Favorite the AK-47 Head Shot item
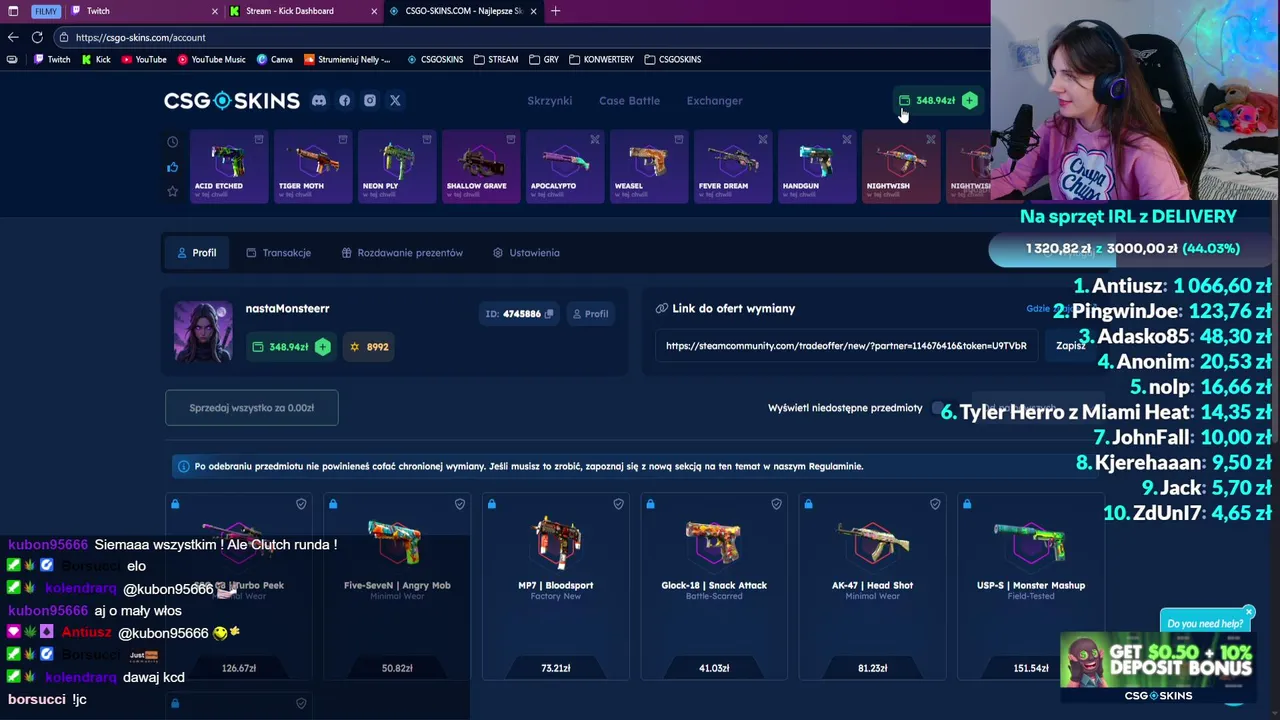Image resolution: width=1280 pixels, height=720 pixels. pyautogui.click(x=935, y=504)
